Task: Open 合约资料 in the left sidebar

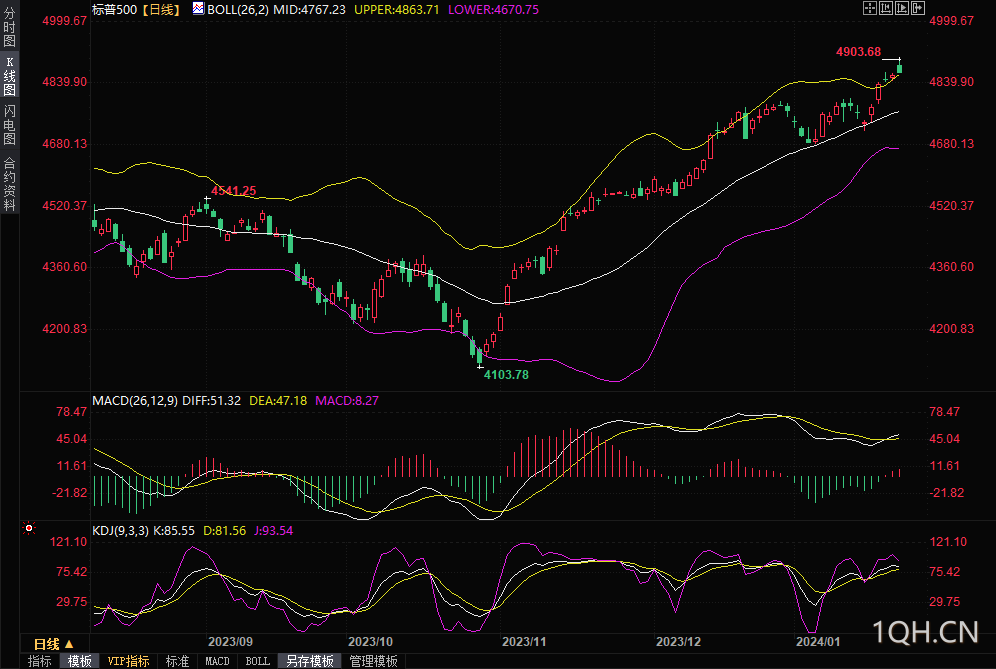Action: pyautogui.click(x=9, y=183)
